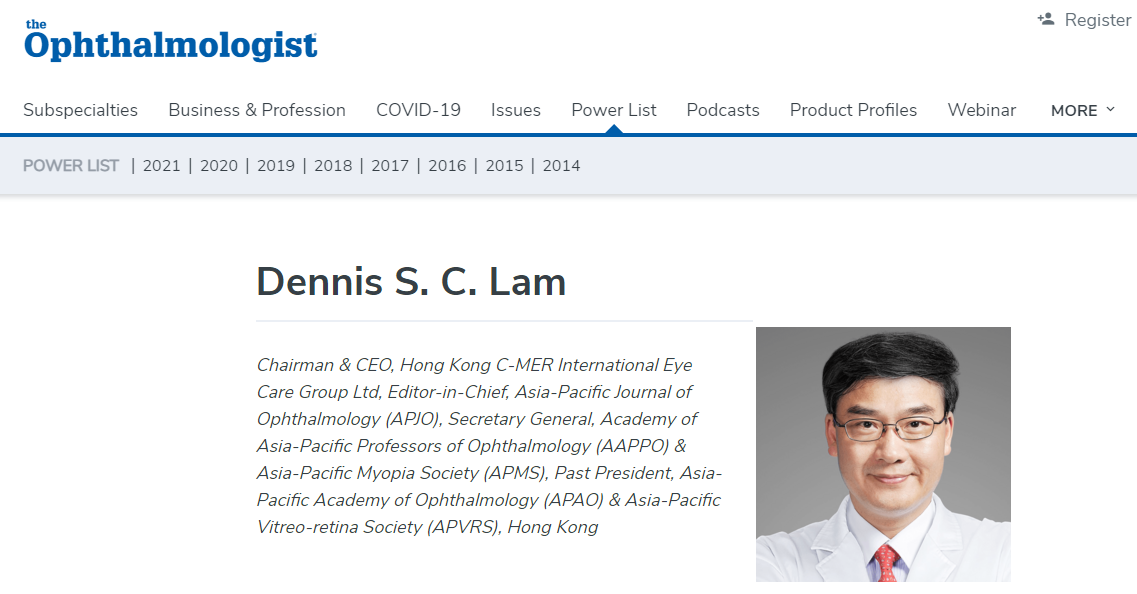1137x594 pixels.
Task: Select the 2021 Power List
Action: [162, 166]
